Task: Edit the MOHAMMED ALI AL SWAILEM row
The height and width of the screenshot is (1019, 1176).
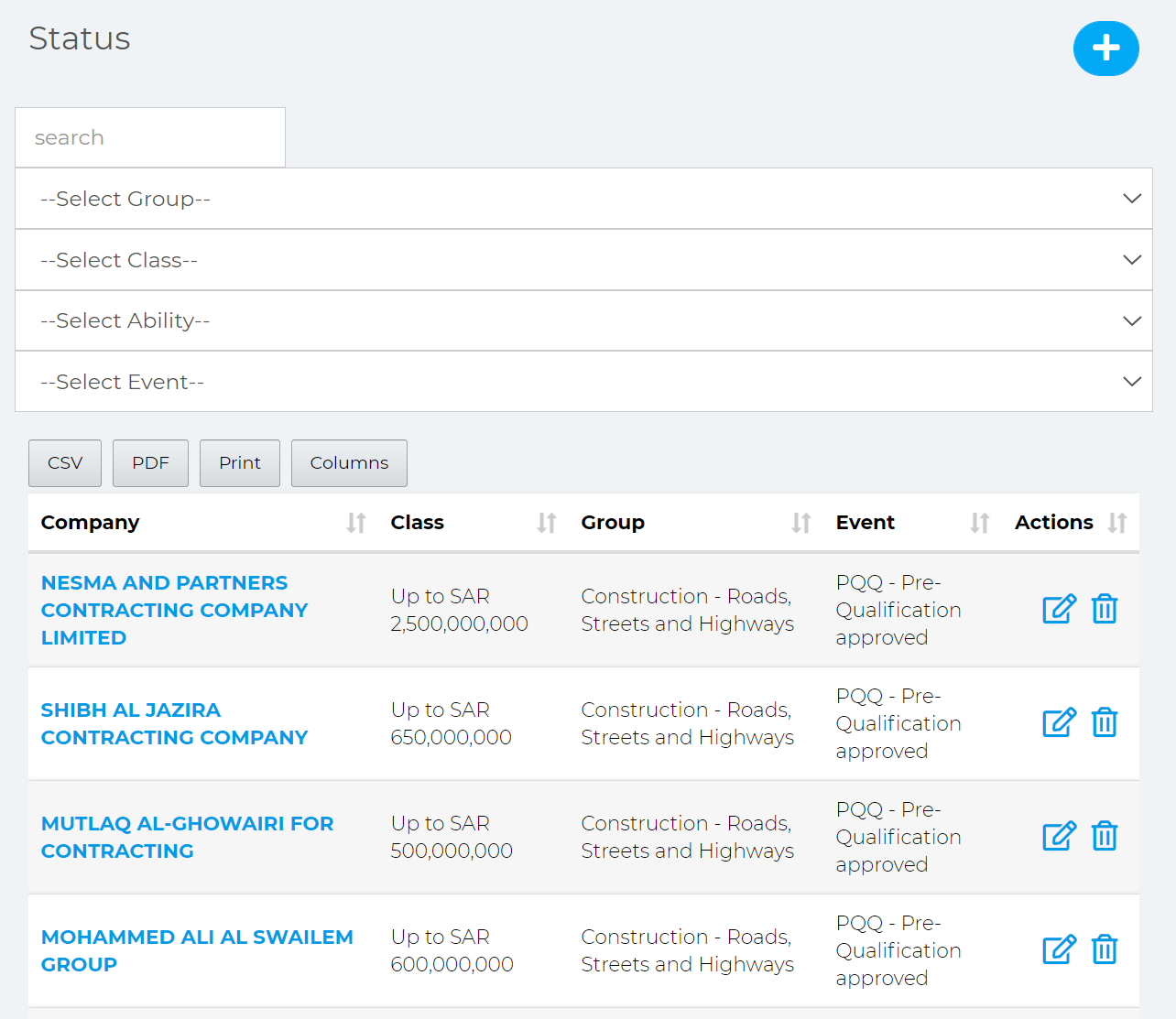Action: click(x=1059, y=949)
